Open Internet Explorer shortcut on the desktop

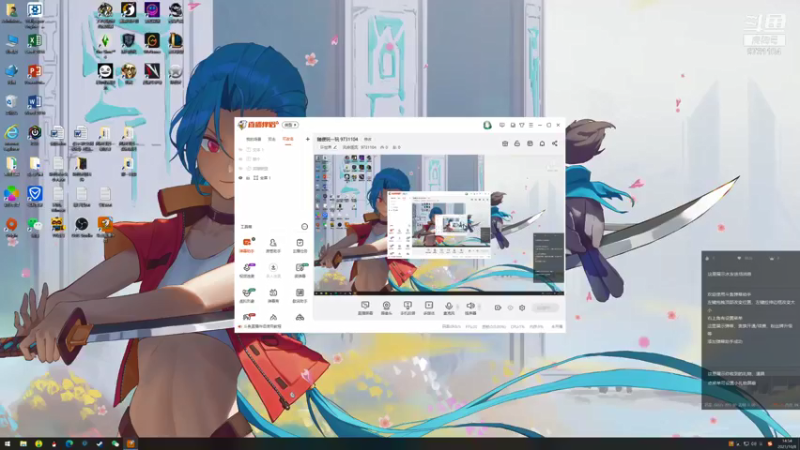pyautogui.click(x=11, y=136)
